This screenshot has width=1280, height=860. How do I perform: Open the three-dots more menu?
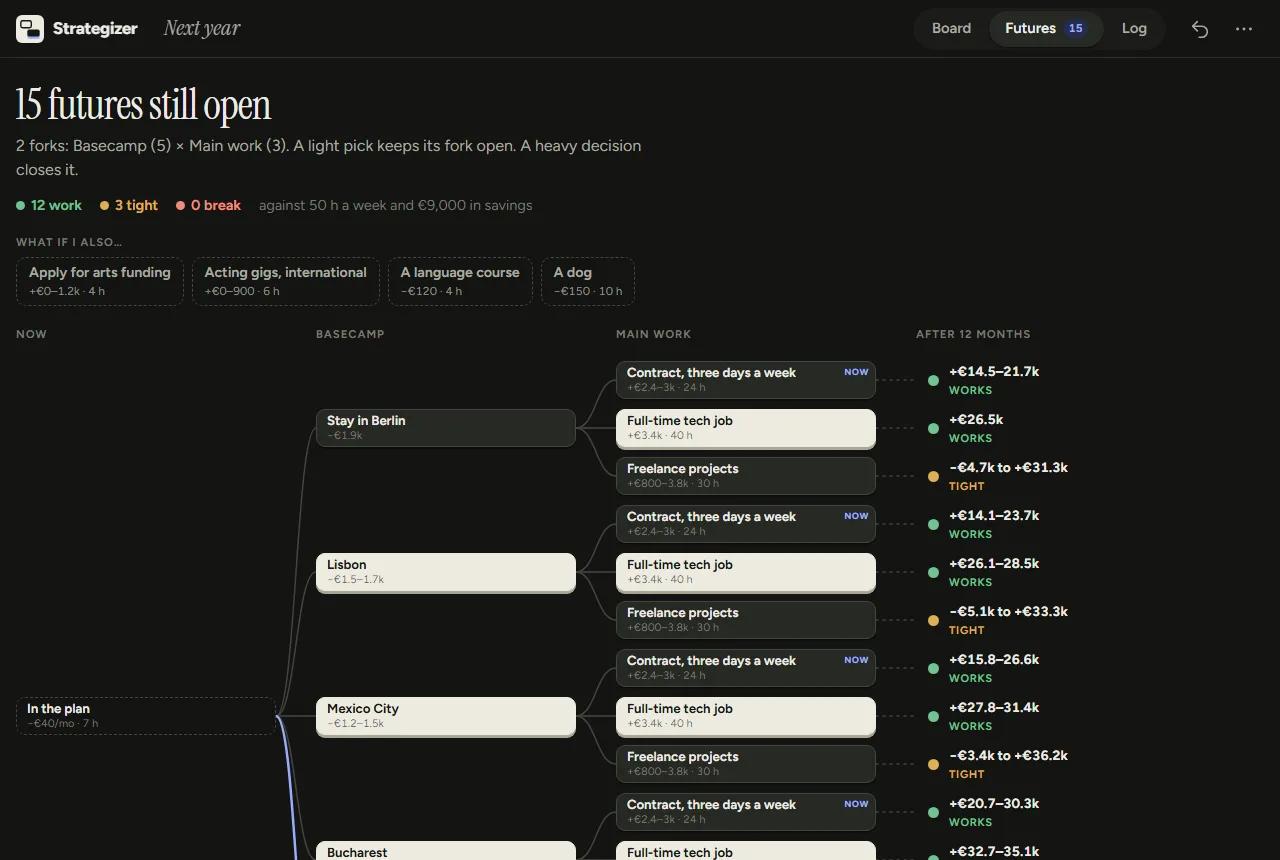pyautogui.click(x=1244, y=29)
